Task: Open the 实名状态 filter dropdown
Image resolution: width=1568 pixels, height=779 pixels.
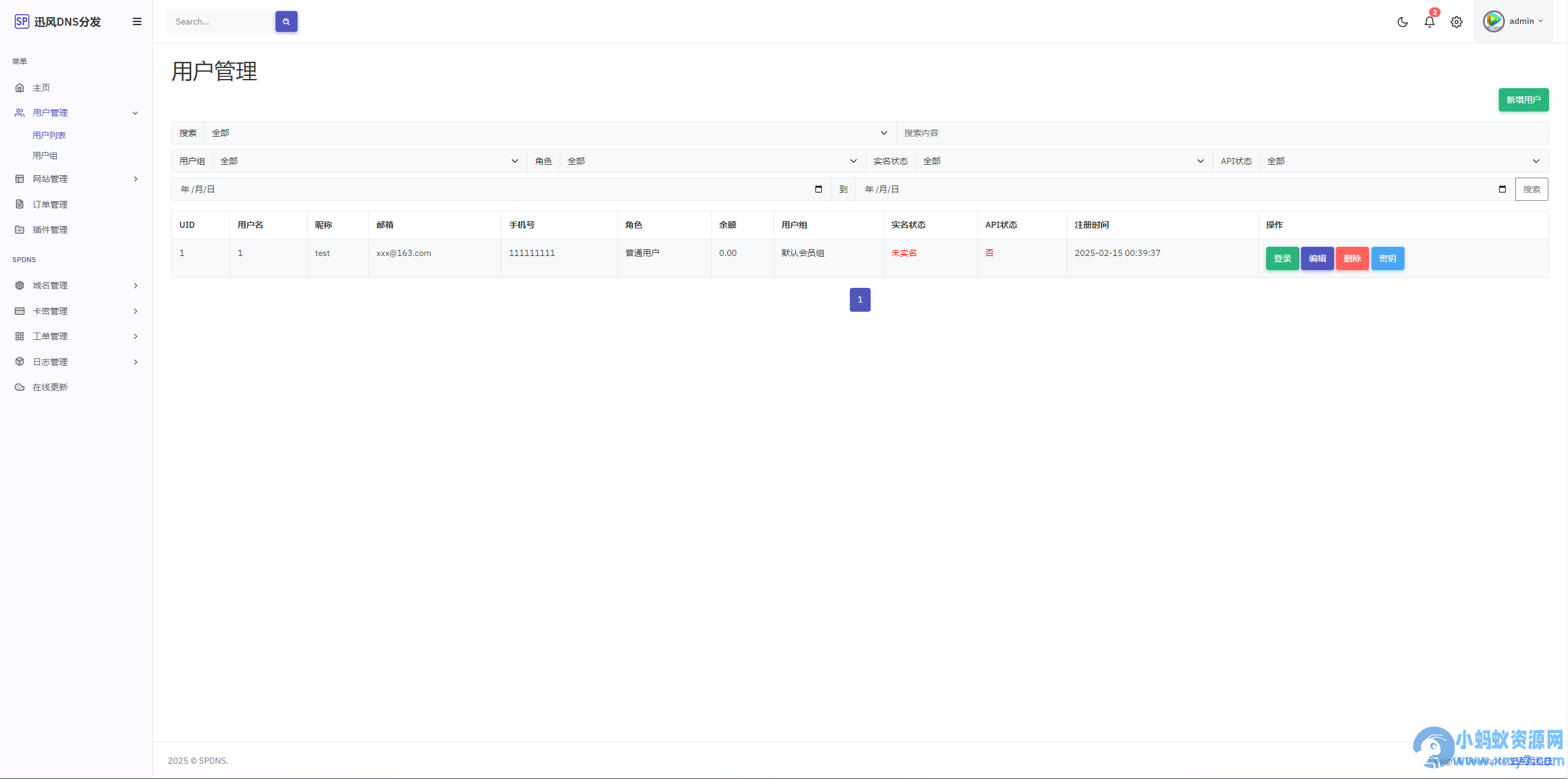Action: (1064, 161)
